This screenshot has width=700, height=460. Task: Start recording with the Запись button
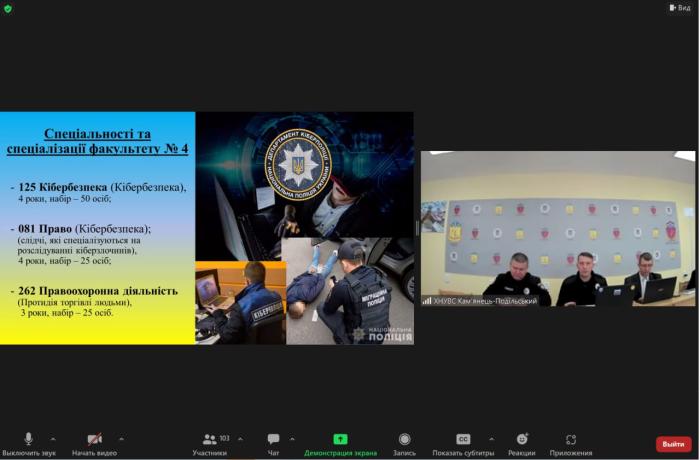pos(404,440)
